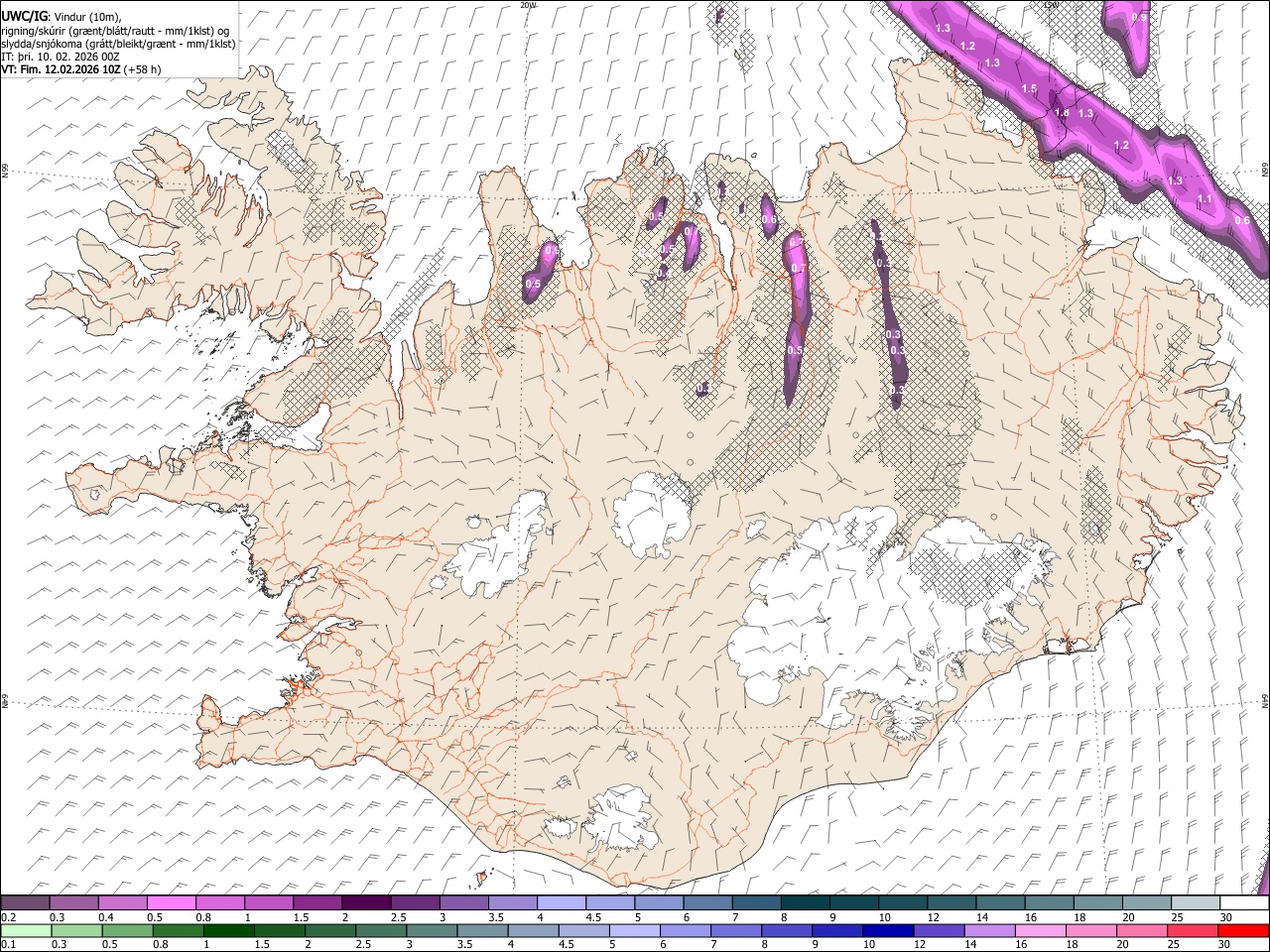
Task: Click the '1.8' precipitation value on the map
Action: coord(1062,113)
